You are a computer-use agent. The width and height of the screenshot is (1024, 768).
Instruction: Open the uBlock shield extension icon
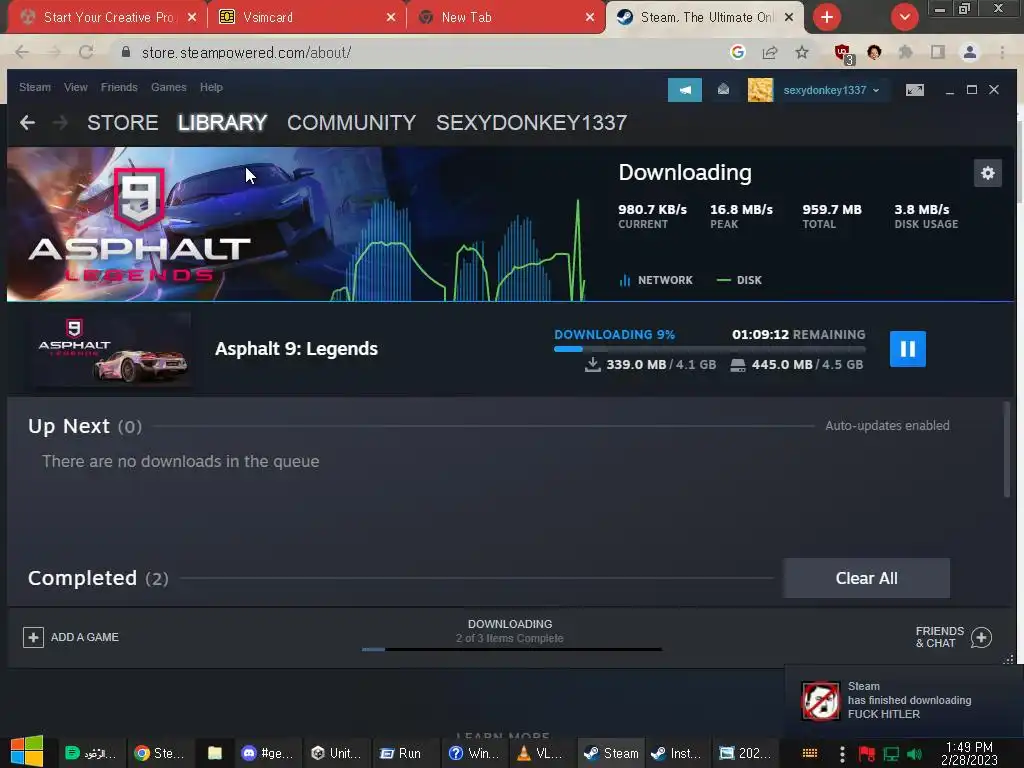tap(843, 53)
